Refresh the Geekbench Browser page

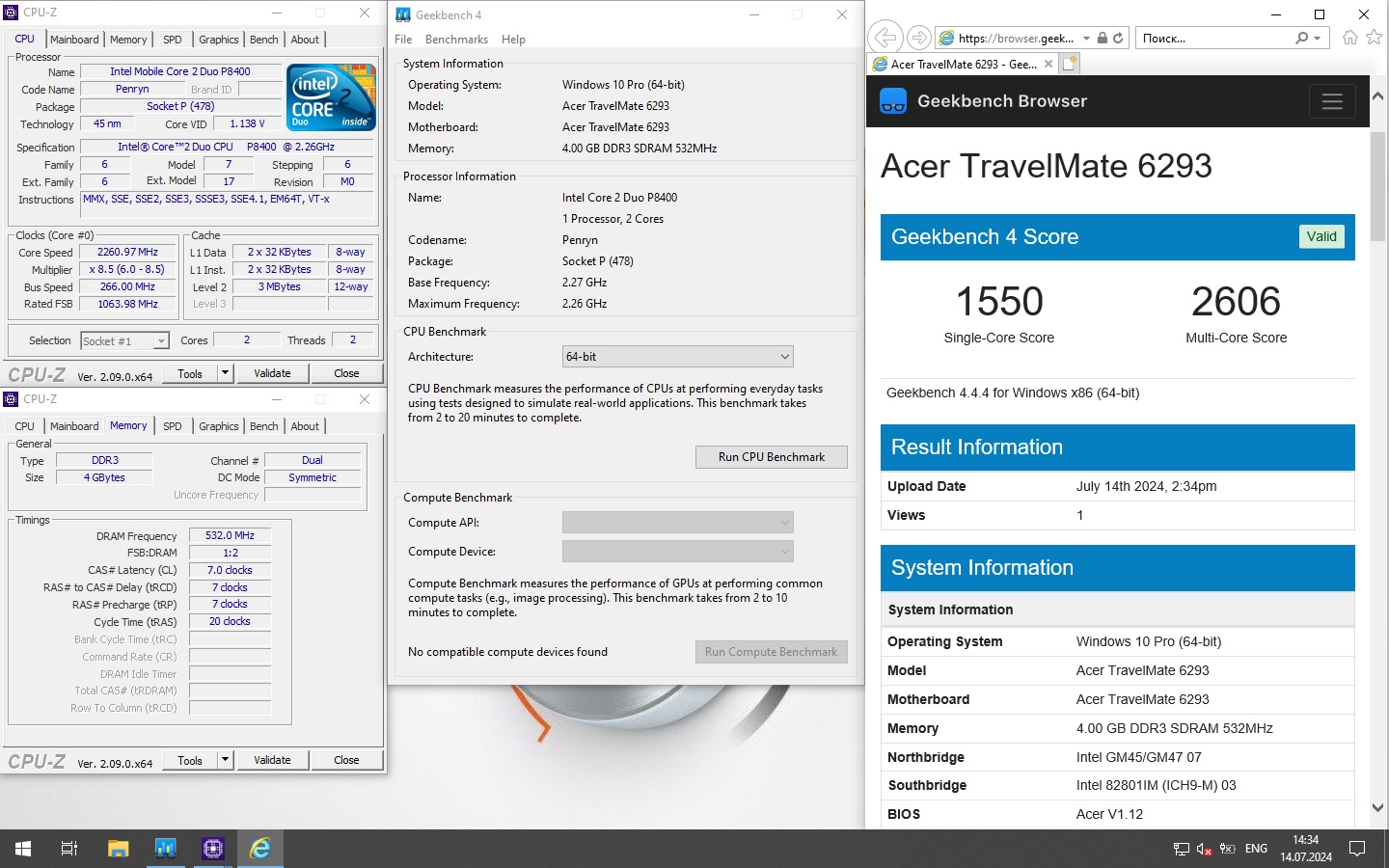(x=1118, y=38)
